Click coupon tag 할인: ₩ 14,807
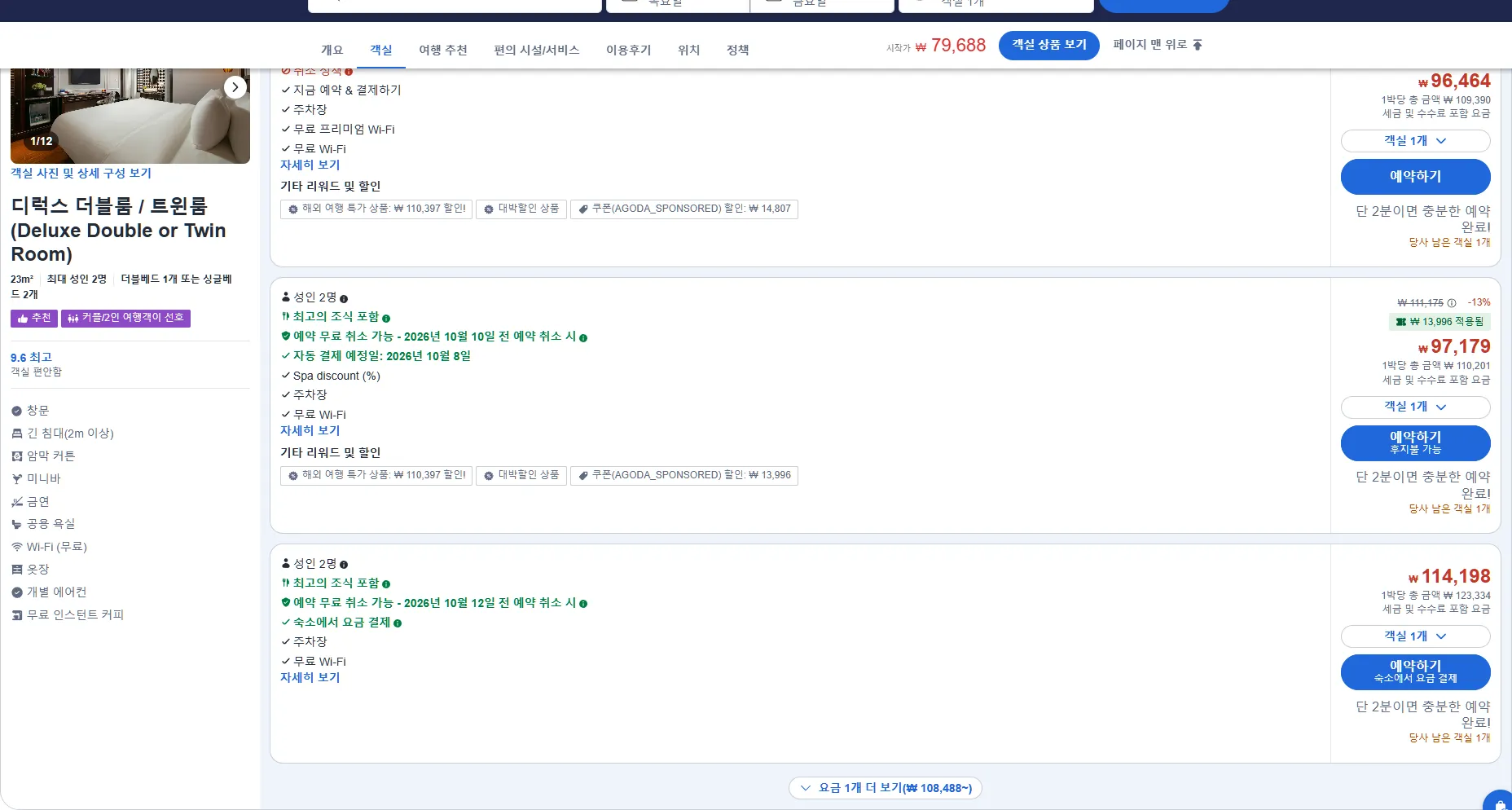The width and height of the screenshot is (1512, 810). click(684, 209)
